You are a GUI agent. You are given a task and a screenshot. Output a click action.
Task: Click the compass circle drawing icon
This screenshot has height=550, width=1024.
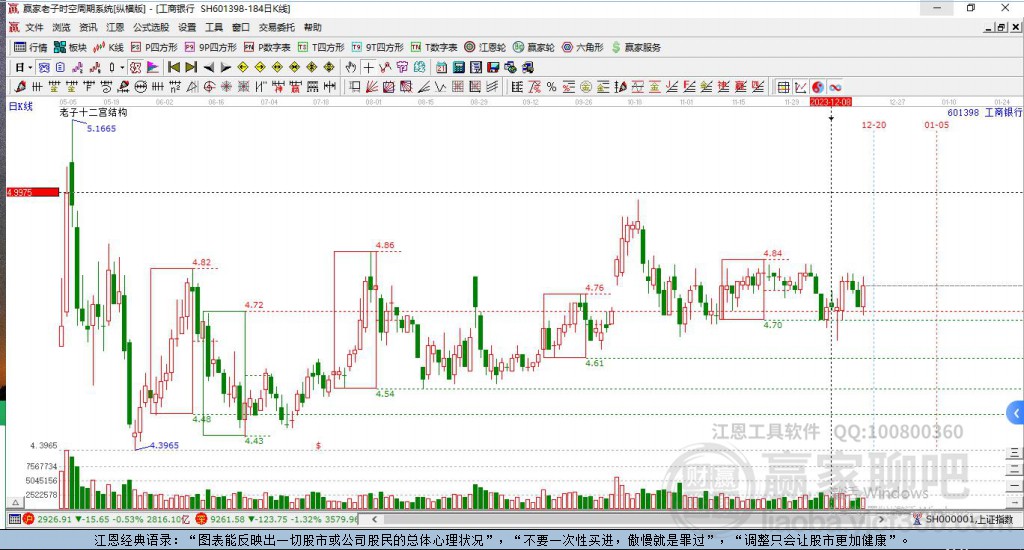209,87
